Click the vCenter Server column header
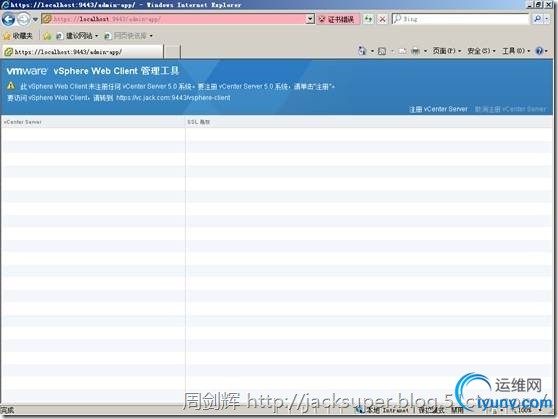Image resolution: width=558 pixels, height=419 pixels. (x=93, y=122)
